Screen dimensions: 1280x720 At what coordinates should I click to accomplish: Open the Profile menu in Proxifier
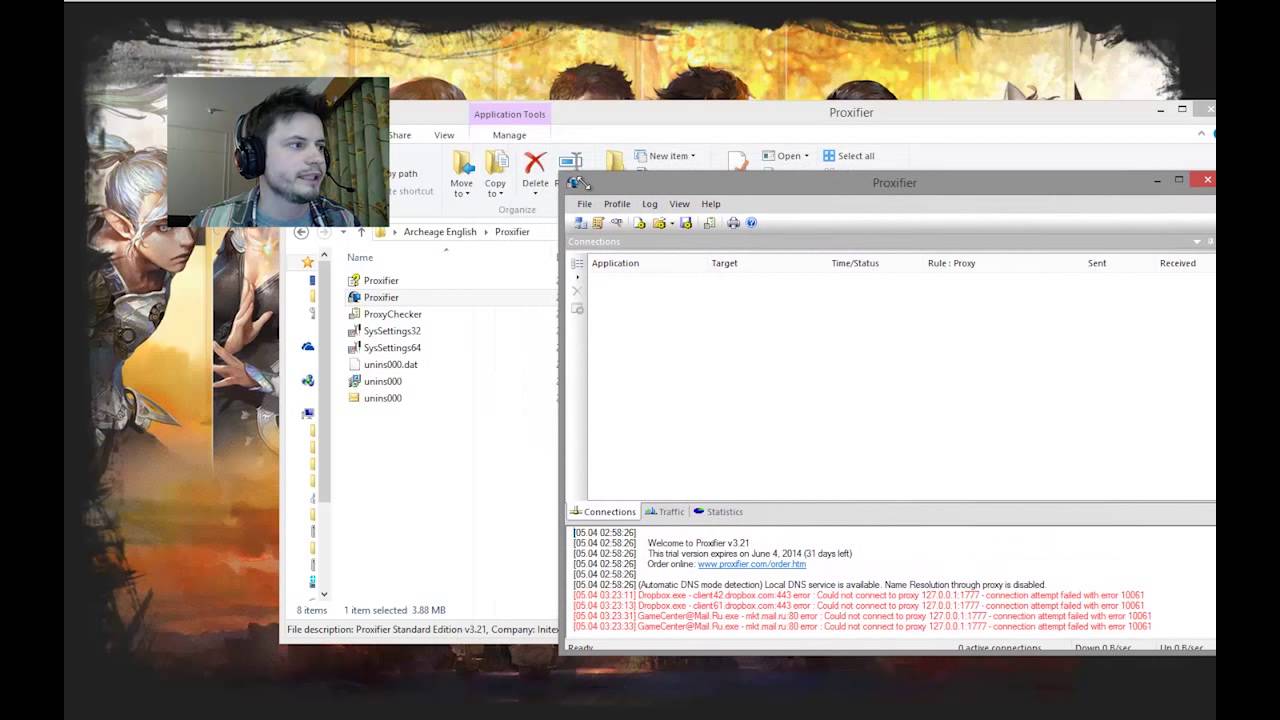(617, 204)
